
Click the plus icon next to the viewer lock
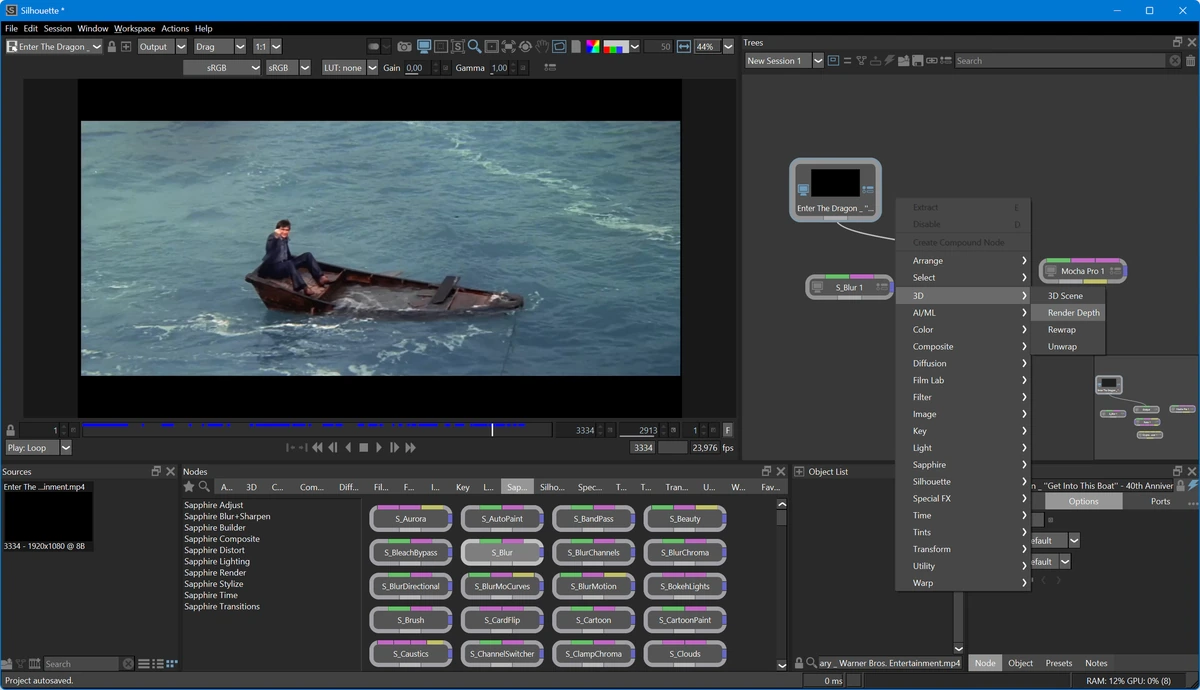[126, 46]
